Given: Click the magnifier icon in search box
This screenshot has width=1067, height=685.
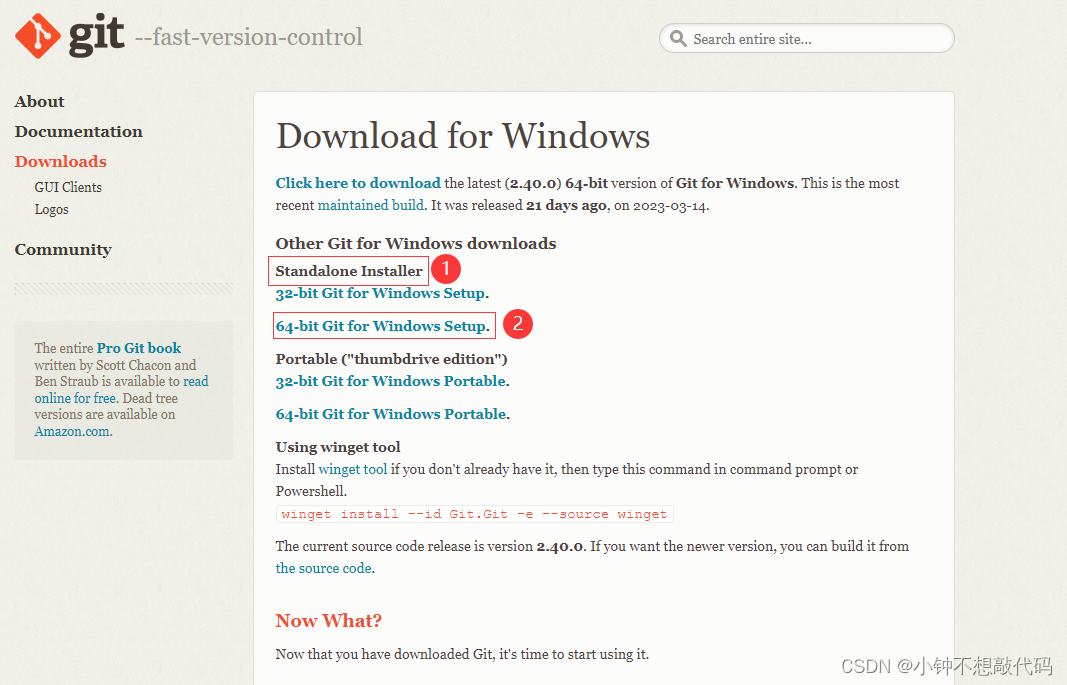Looking at the screenshot, I should [x=678, y=38].
